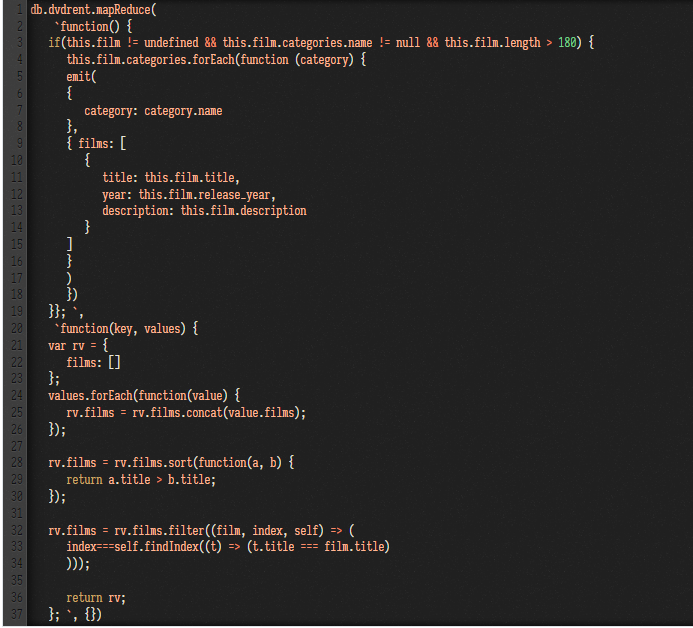Click the var rv declaration
The width and height of the screenshot is (693, 628).
(x=78, y=346)
